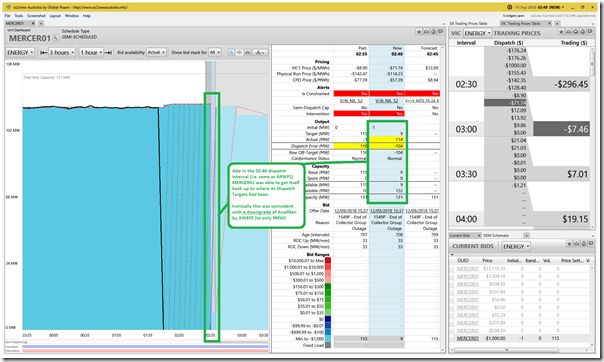Click the Trading Prices settings icon
This screenshot has height=362, width=604.
pyautogui.click(x=576, y=32)
